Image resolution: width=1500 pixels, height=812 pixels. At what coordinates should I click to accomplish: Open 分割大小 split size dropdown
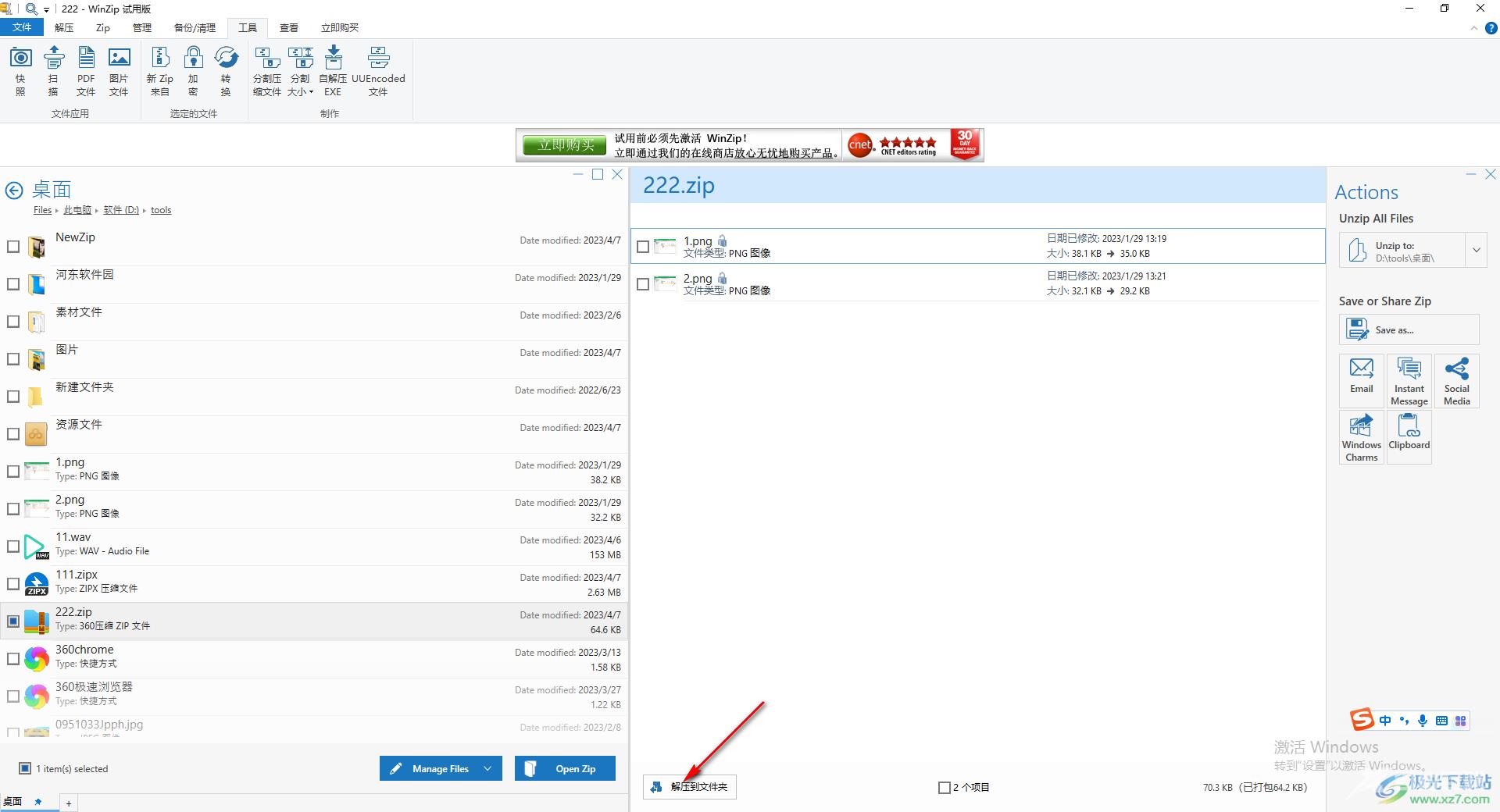click(300, 70)
